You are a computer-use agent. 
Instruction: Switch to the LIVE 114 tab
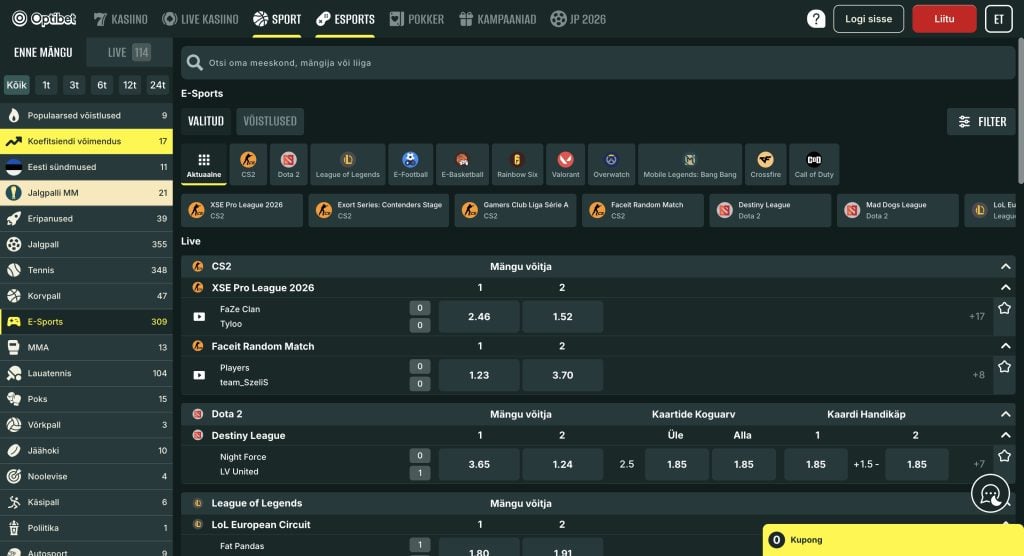click(x=129, y=52)
